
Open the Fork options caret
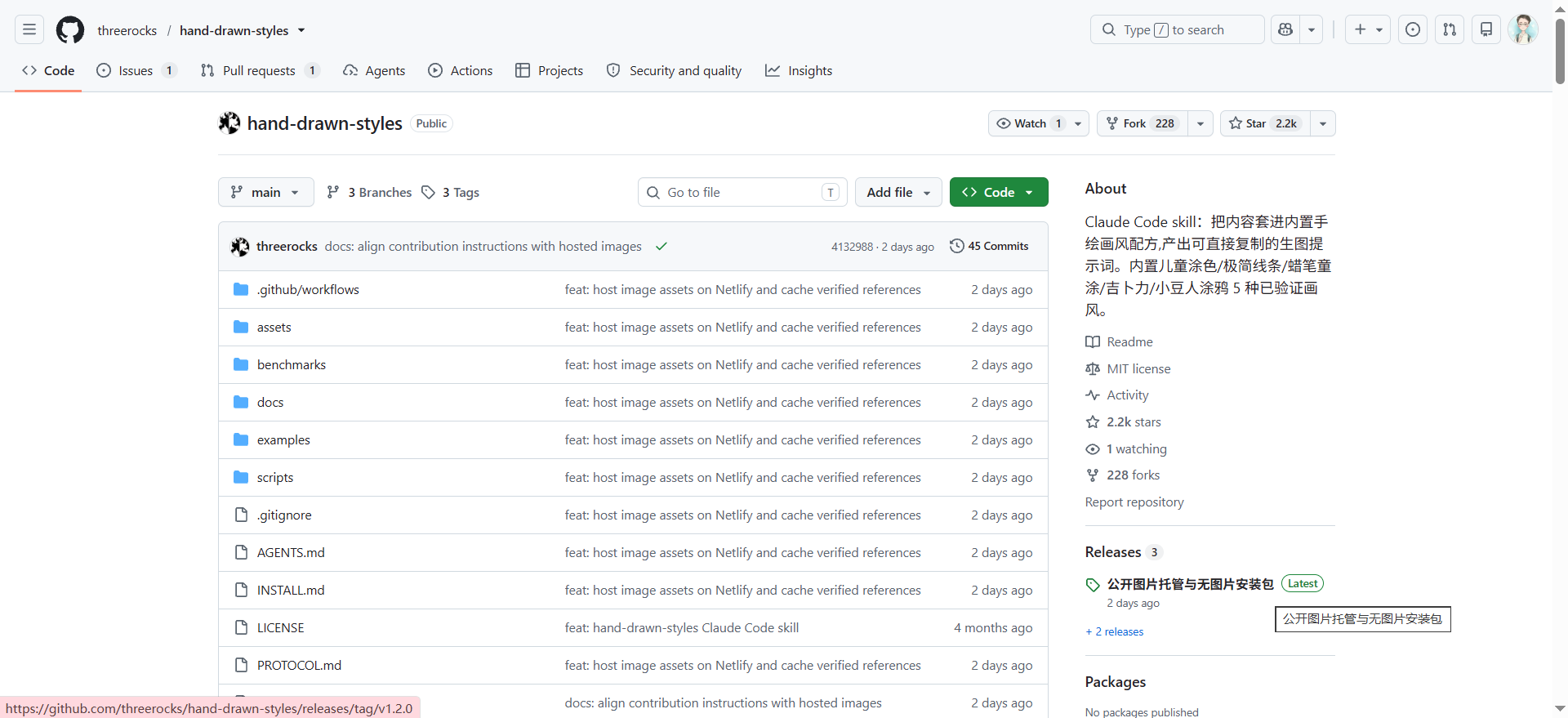1200,123
